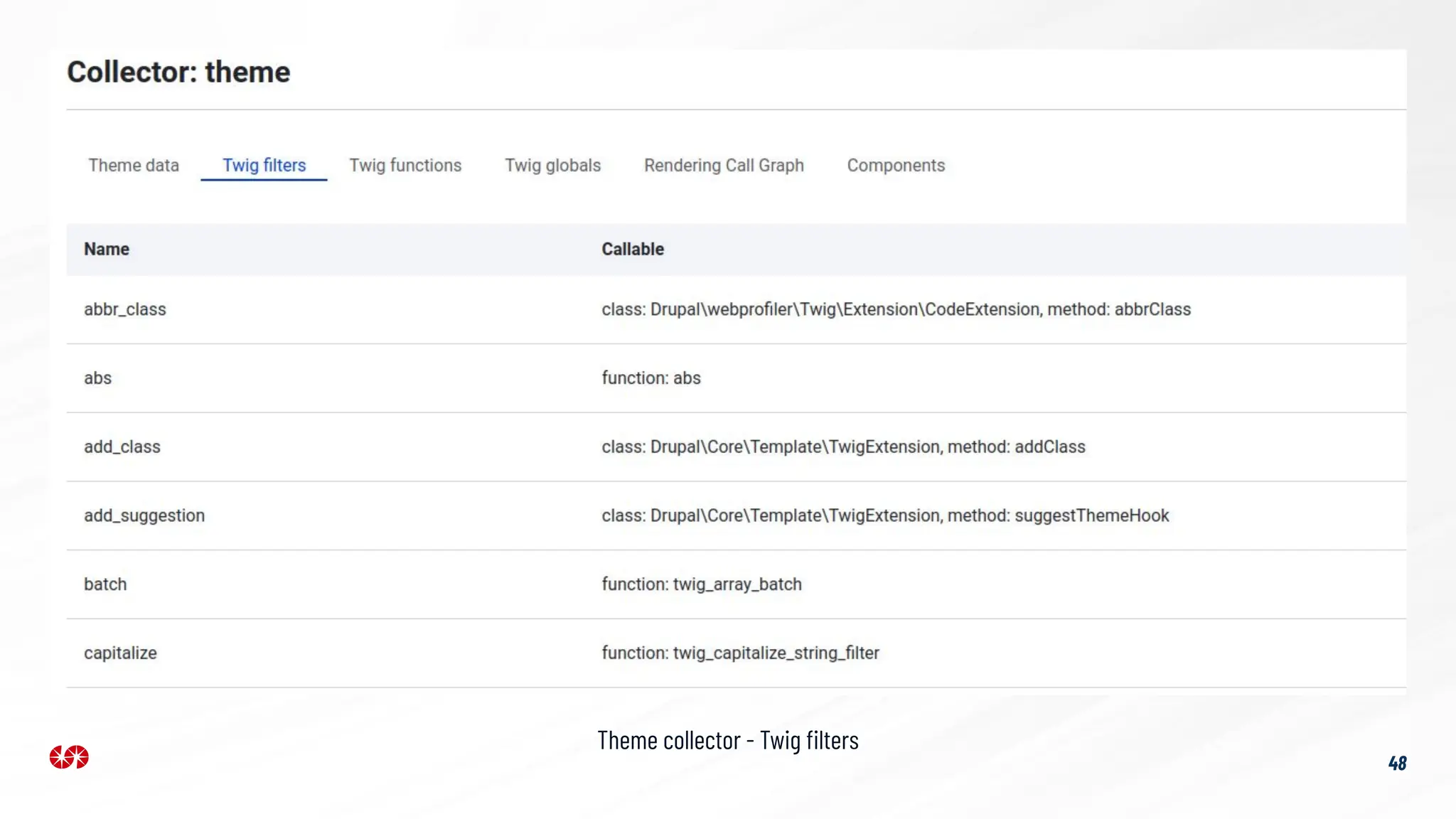Click the Callable column header

633,250
